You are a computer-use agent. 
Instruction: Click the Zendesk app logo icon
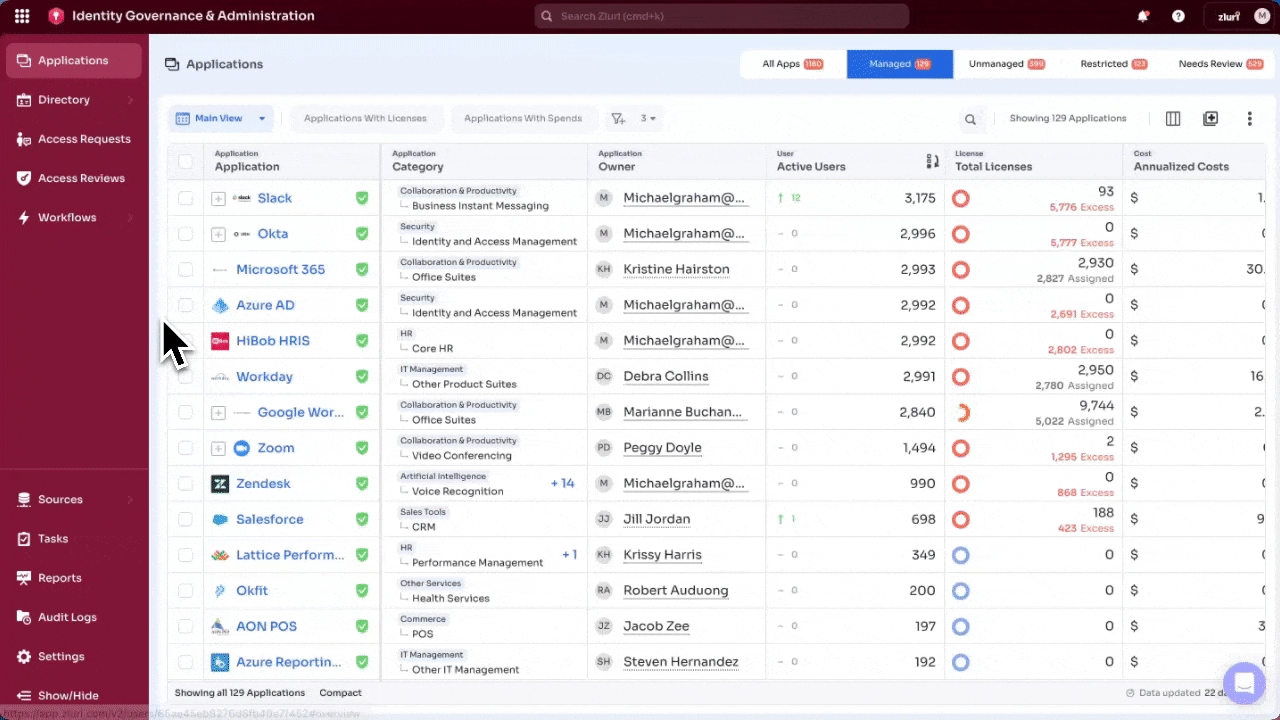point(220,484)
